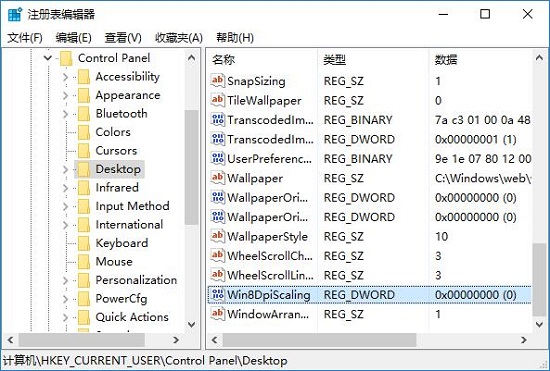Image resolution: width=550 pixels, height=371 pixels.
Task: Click the PowerCfg folder icon
Action: (x=83, y=299)
